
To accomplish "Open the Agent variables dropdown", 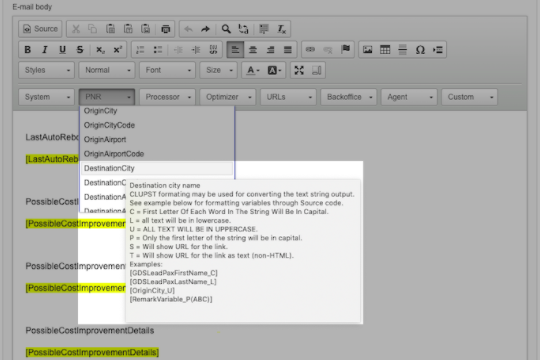I will point(409,97).
